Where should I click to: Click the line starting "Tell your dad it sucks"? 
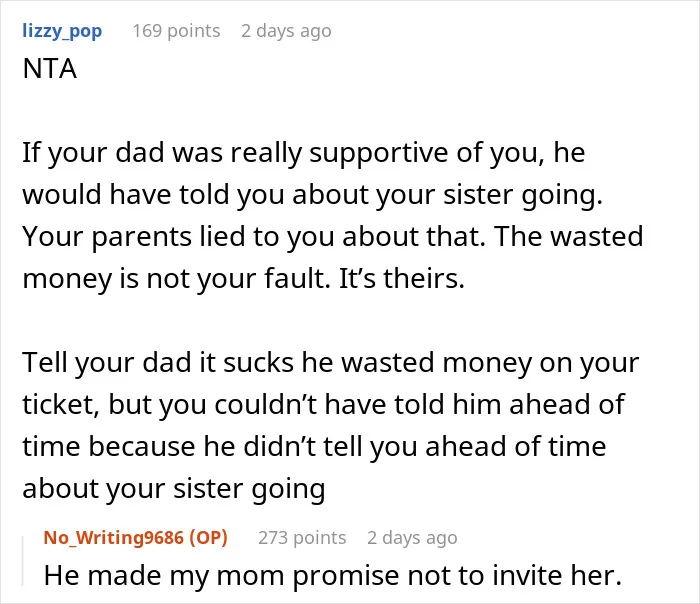pos(331,362)
